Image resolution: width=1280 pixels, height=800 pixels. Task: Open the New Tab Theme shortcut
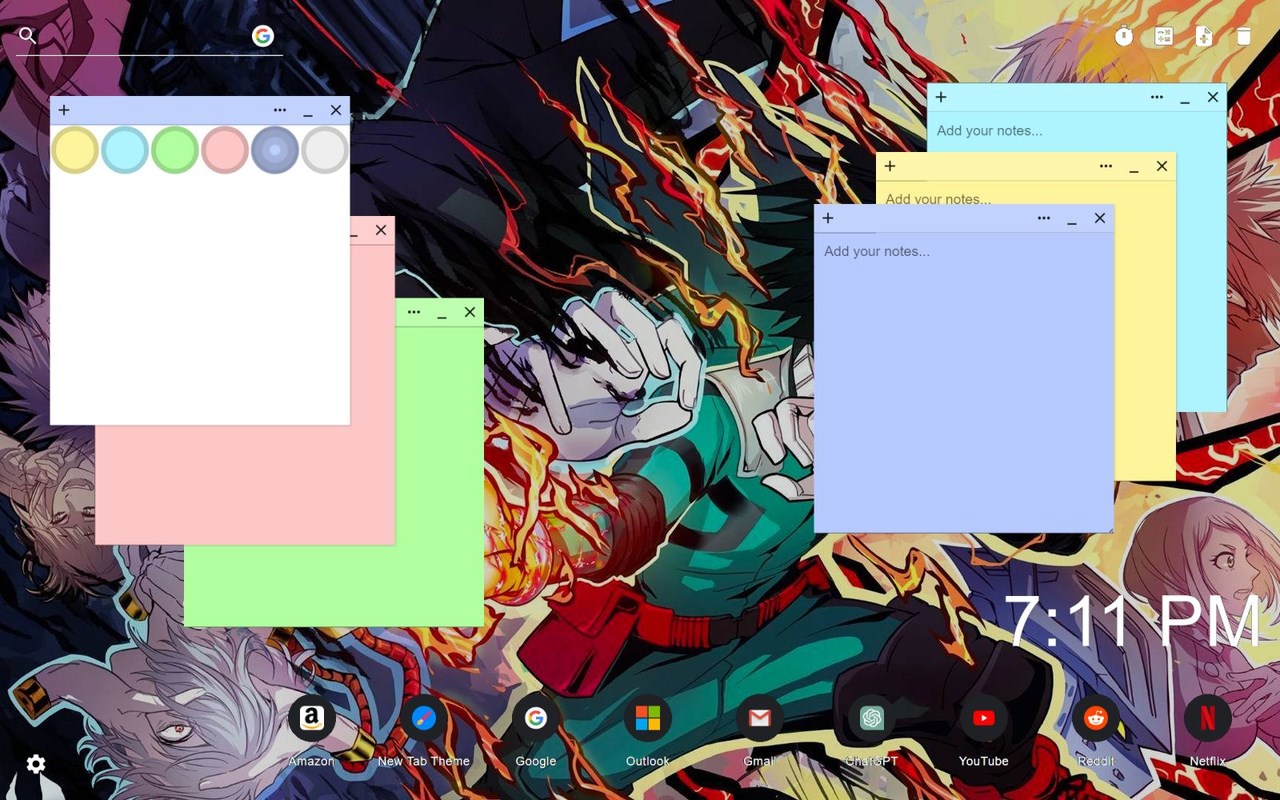[x=424, y=718]
